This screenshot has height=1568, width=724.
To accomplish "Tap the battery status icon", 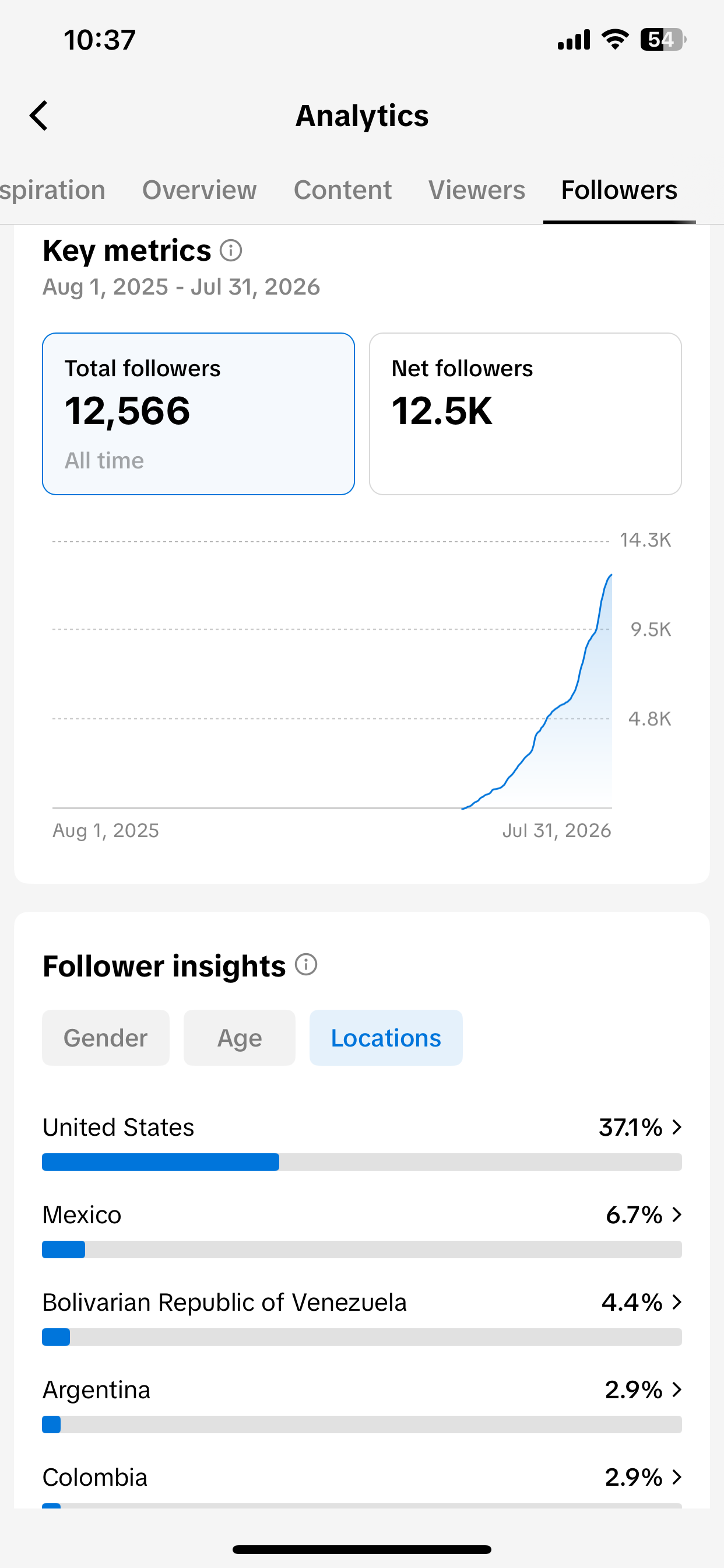I will [663, 40].
